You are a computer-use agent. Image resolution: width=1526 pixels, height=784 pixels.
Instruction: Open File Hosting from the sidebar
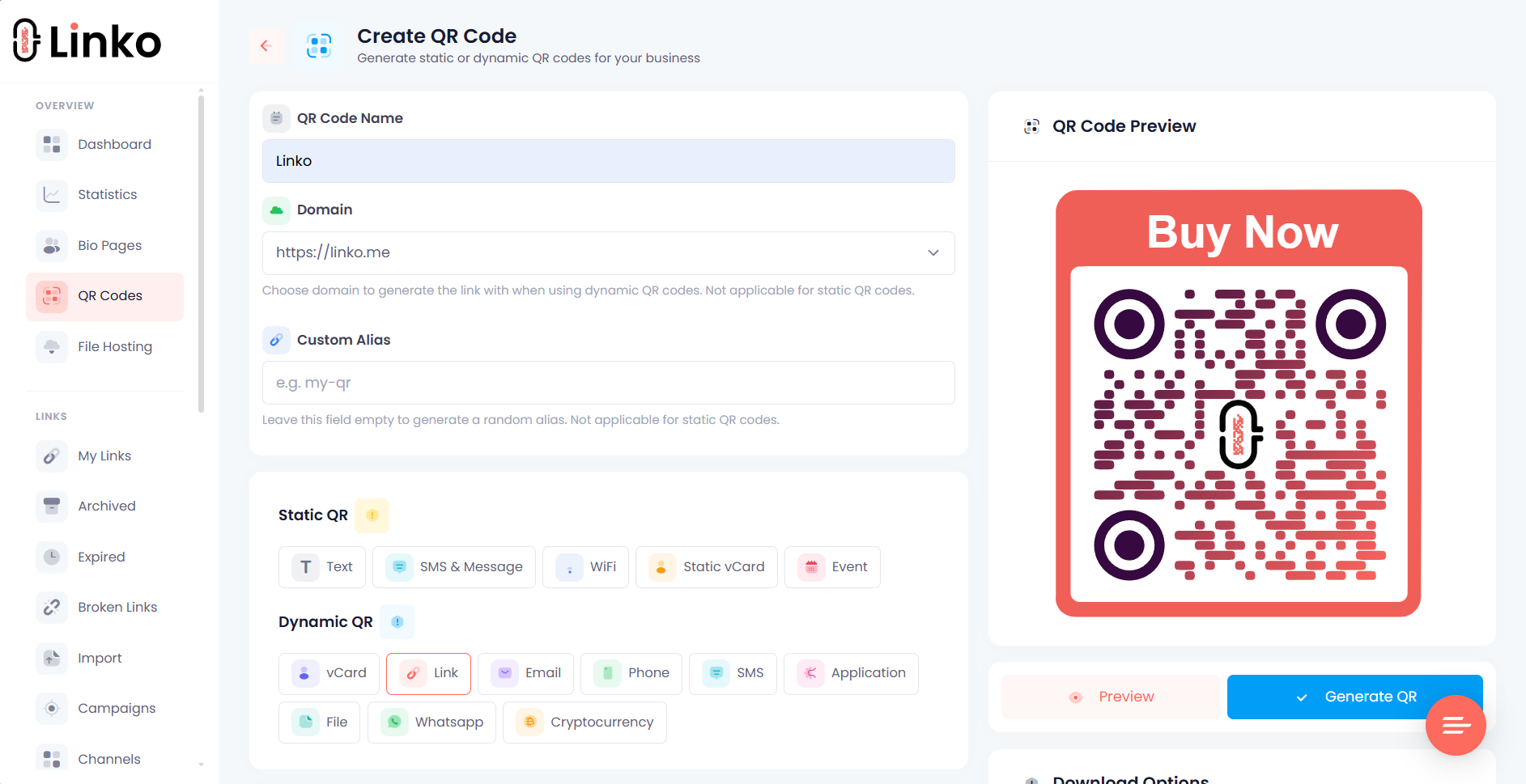105,346
